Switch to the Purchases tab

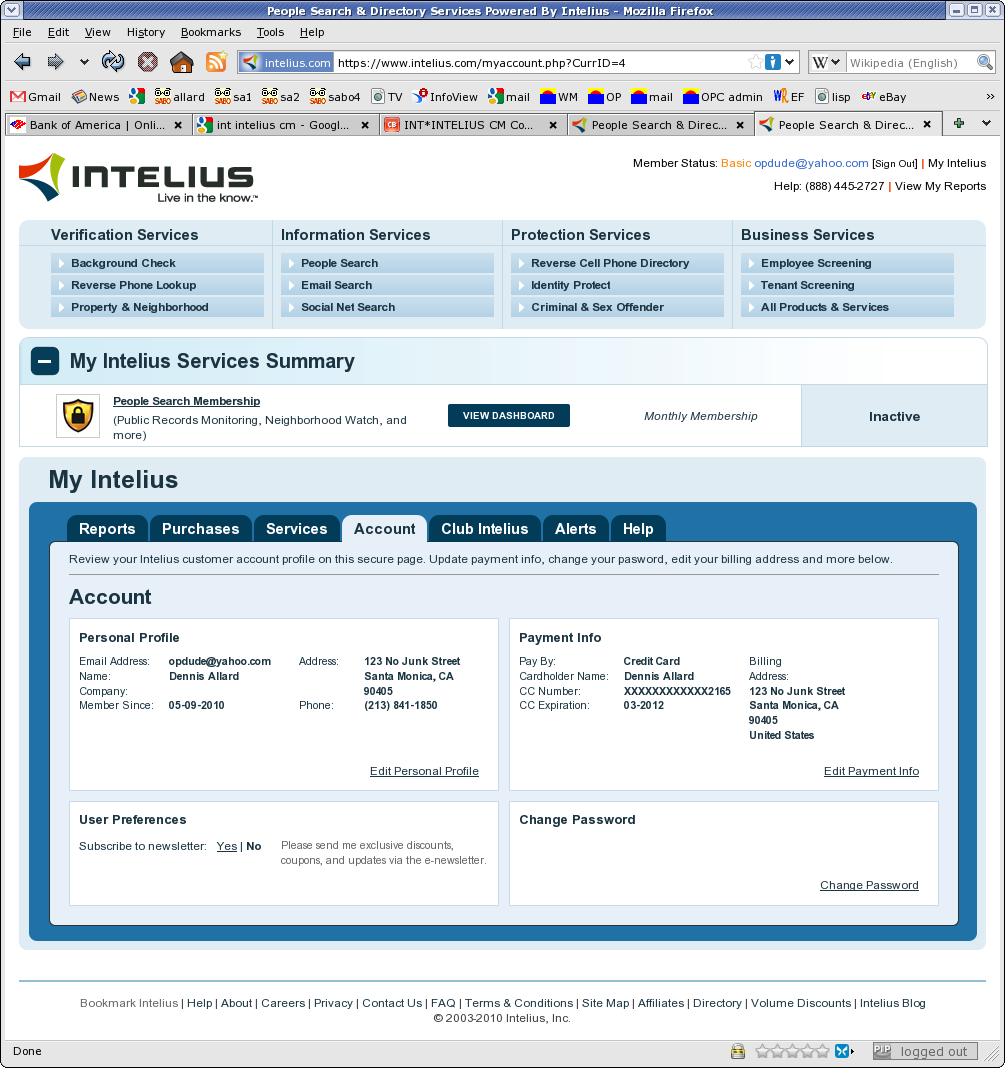point(201,529)
